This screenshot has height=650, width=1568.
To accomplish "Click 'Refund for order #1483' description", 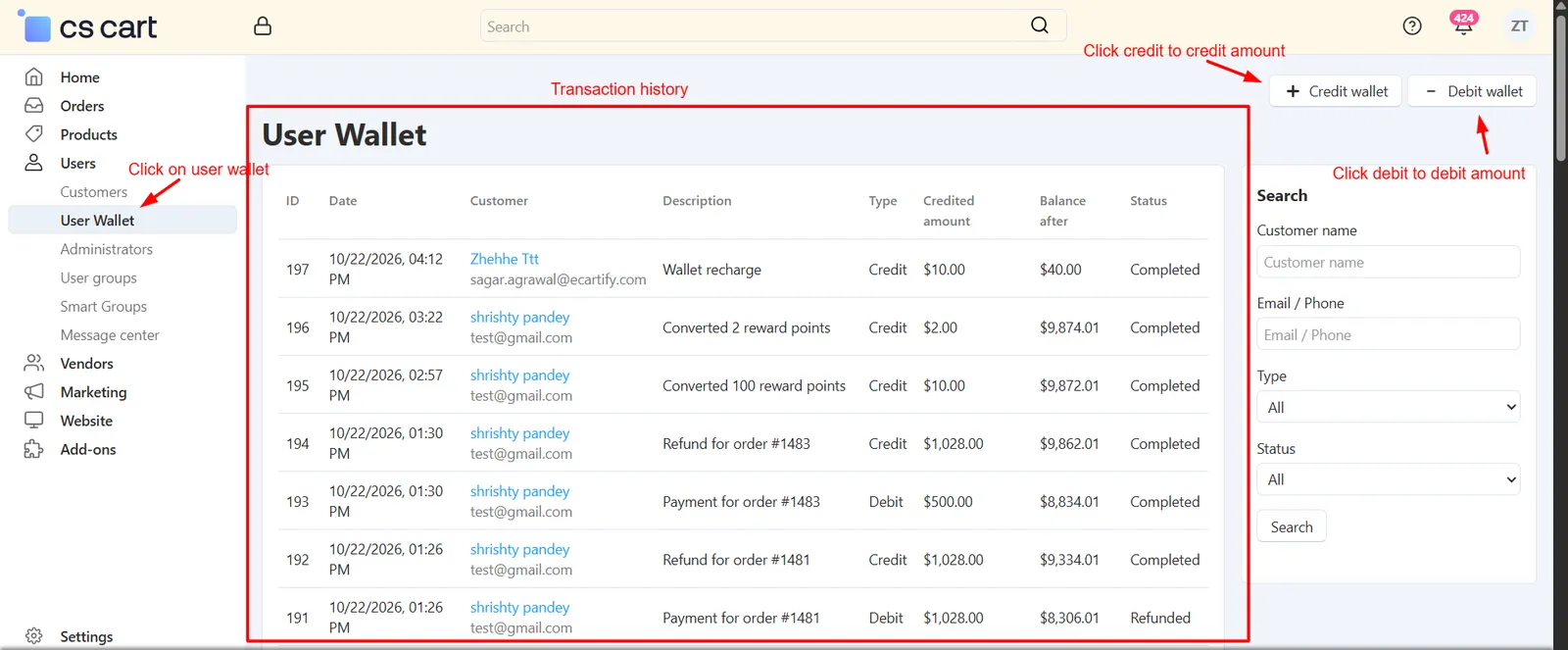I will click(x=736, y=443).
